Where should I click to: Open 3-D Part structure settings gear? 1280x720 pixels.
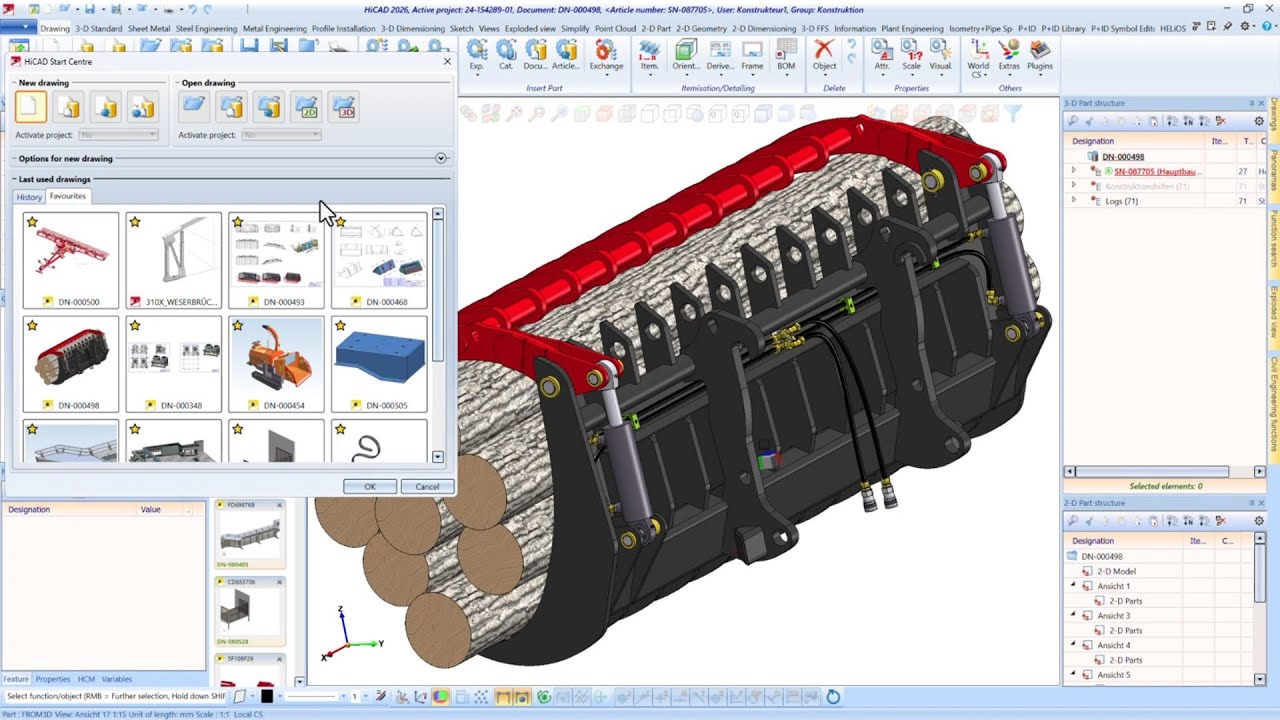(1259, 121)
